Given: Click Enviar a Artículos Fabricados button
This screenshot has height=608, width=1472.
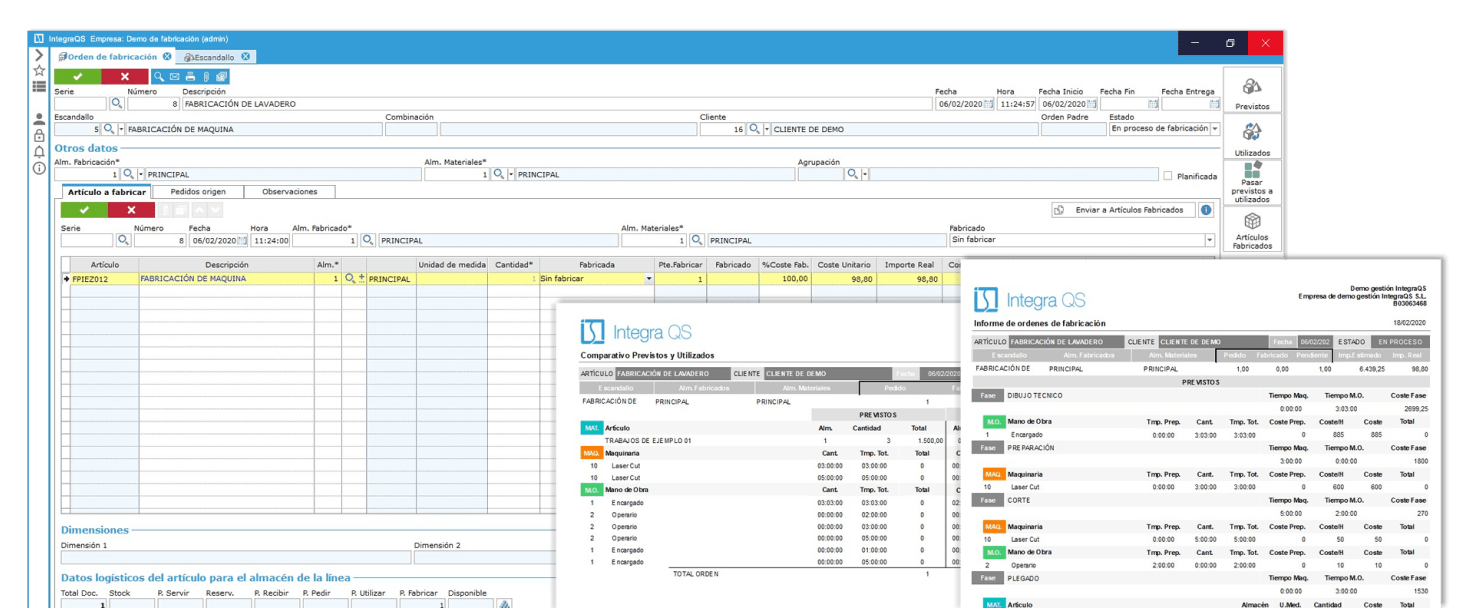Looking at the screenshot, I should coord(1122,210).
